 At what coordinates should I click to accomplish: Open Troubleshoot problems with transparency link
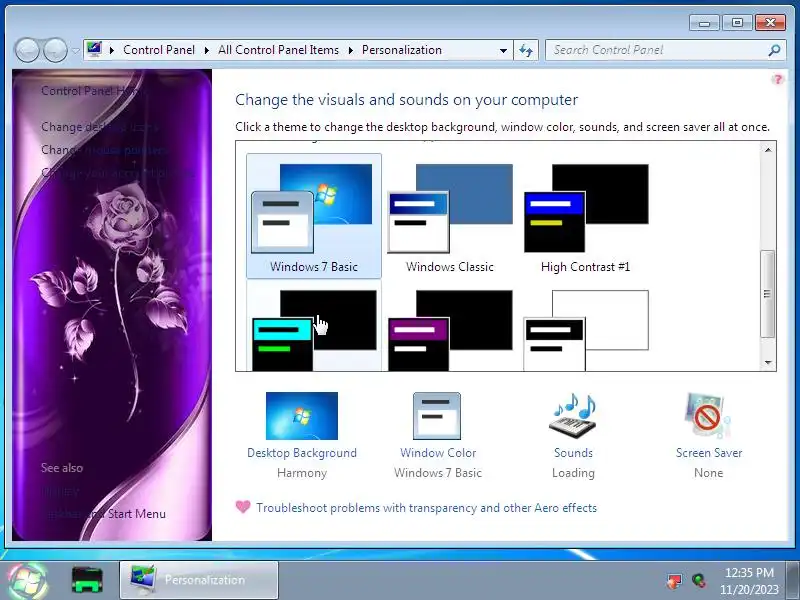pos(427,508)
